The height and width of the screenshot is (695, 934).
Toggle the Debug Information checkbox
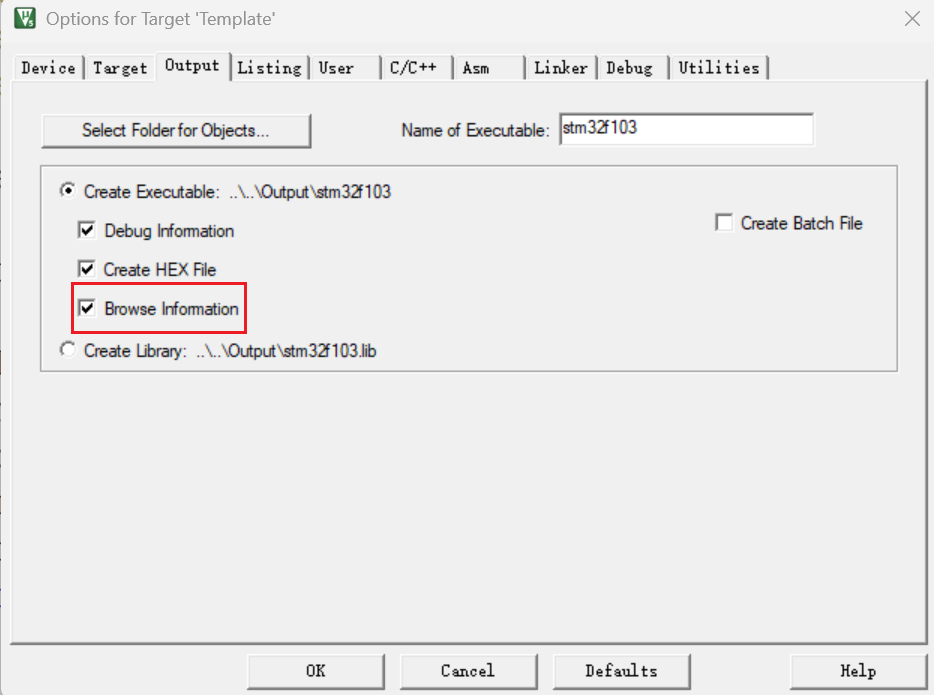(x=86, y=230)
